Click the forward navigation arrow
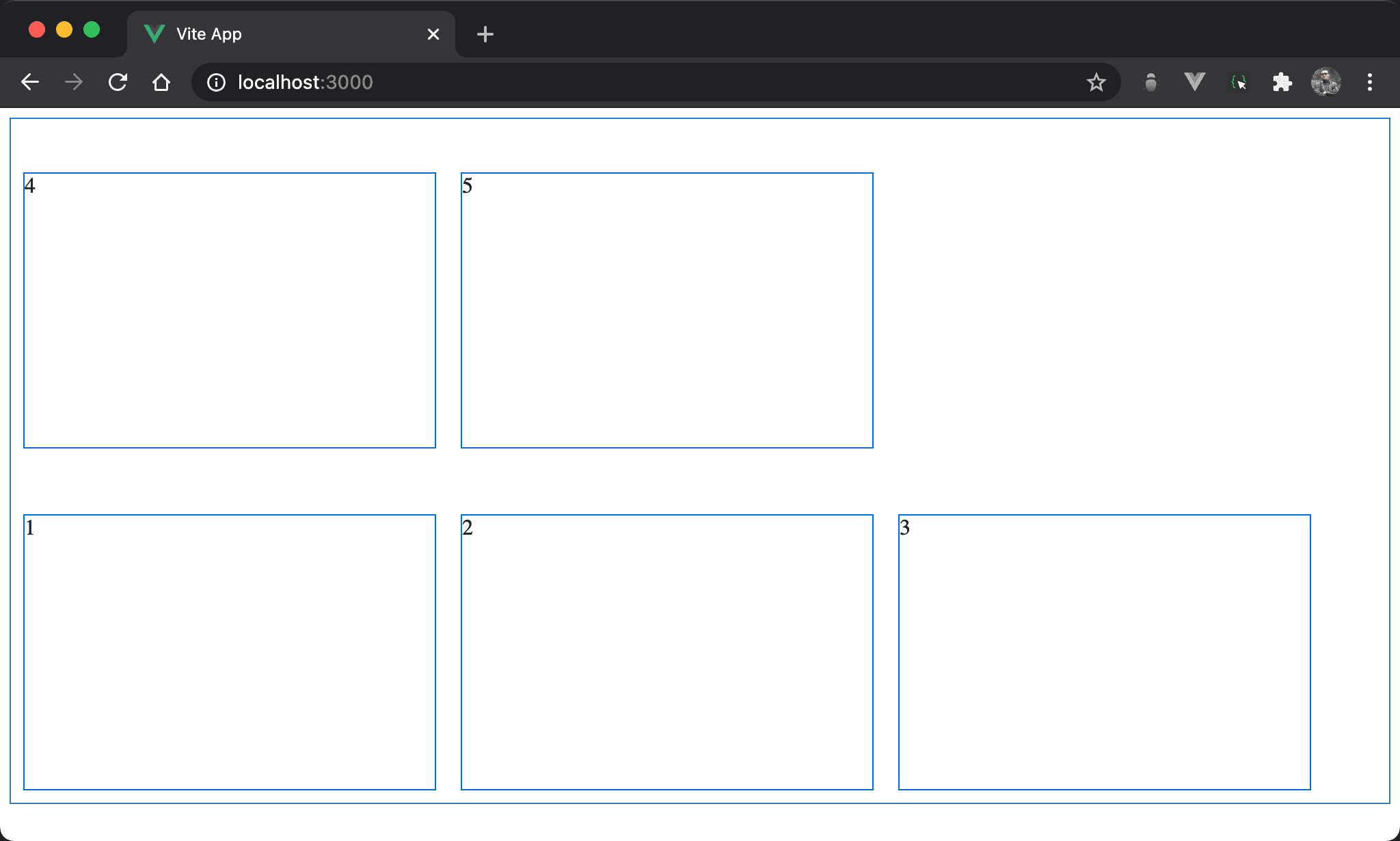This screenshot has width=1400, height=841. tap(74, 82)
